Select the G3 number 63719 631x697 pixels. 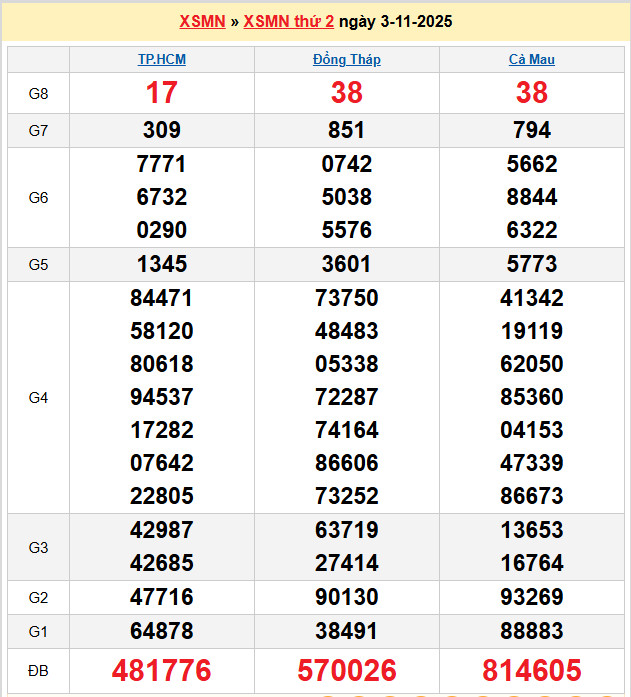(x=346, y=530)
